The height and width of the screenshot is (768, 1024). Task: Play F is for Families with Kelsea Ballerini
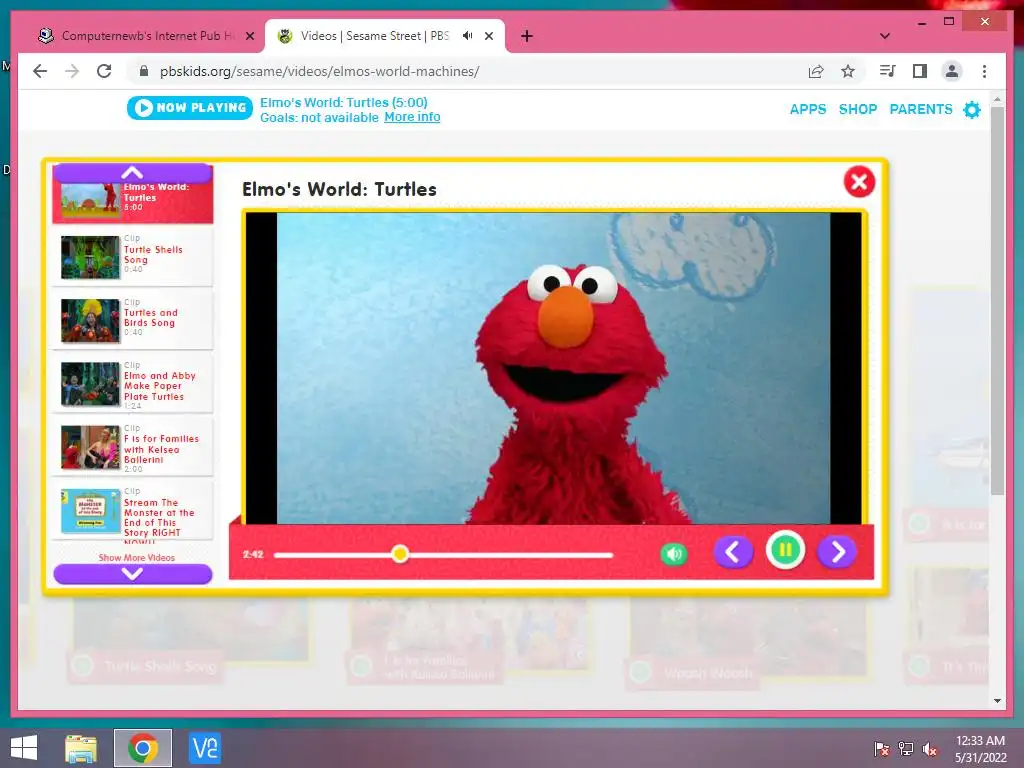click(x=133, y=447)
